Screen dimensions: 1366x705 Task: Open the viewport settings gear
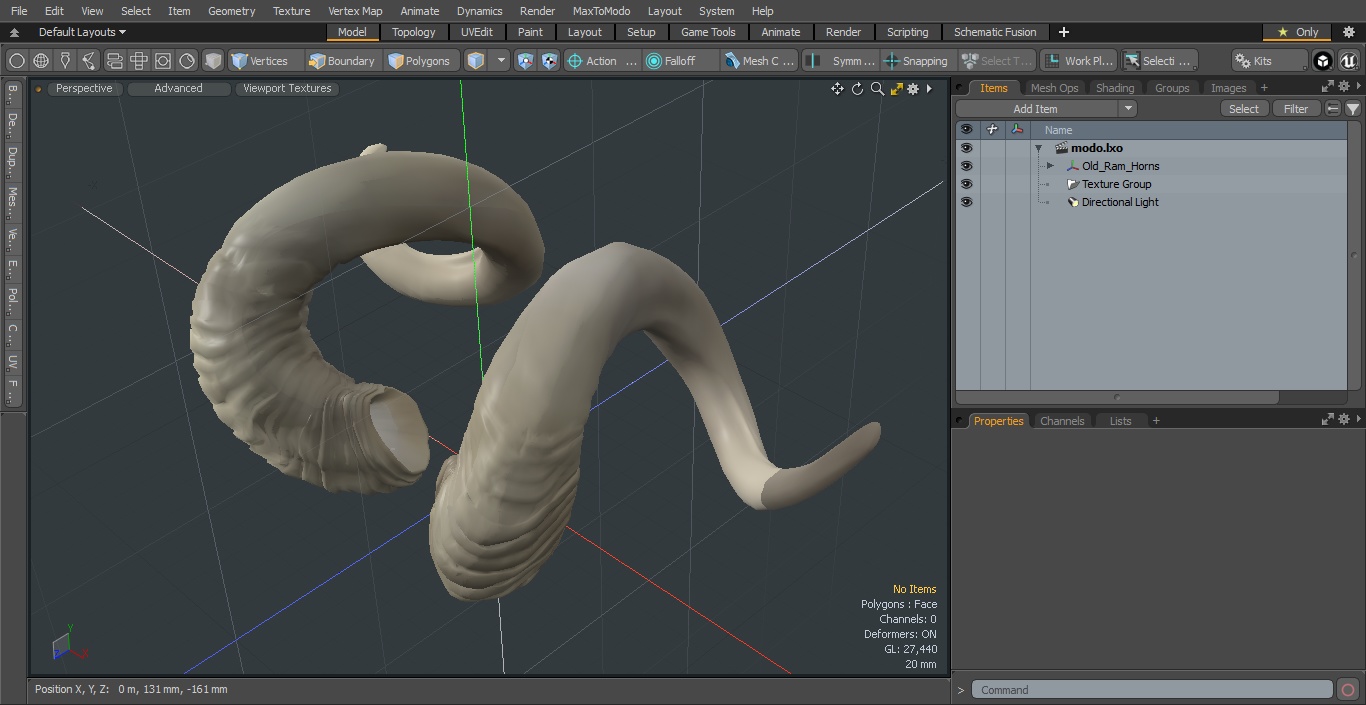click(913, 88)
